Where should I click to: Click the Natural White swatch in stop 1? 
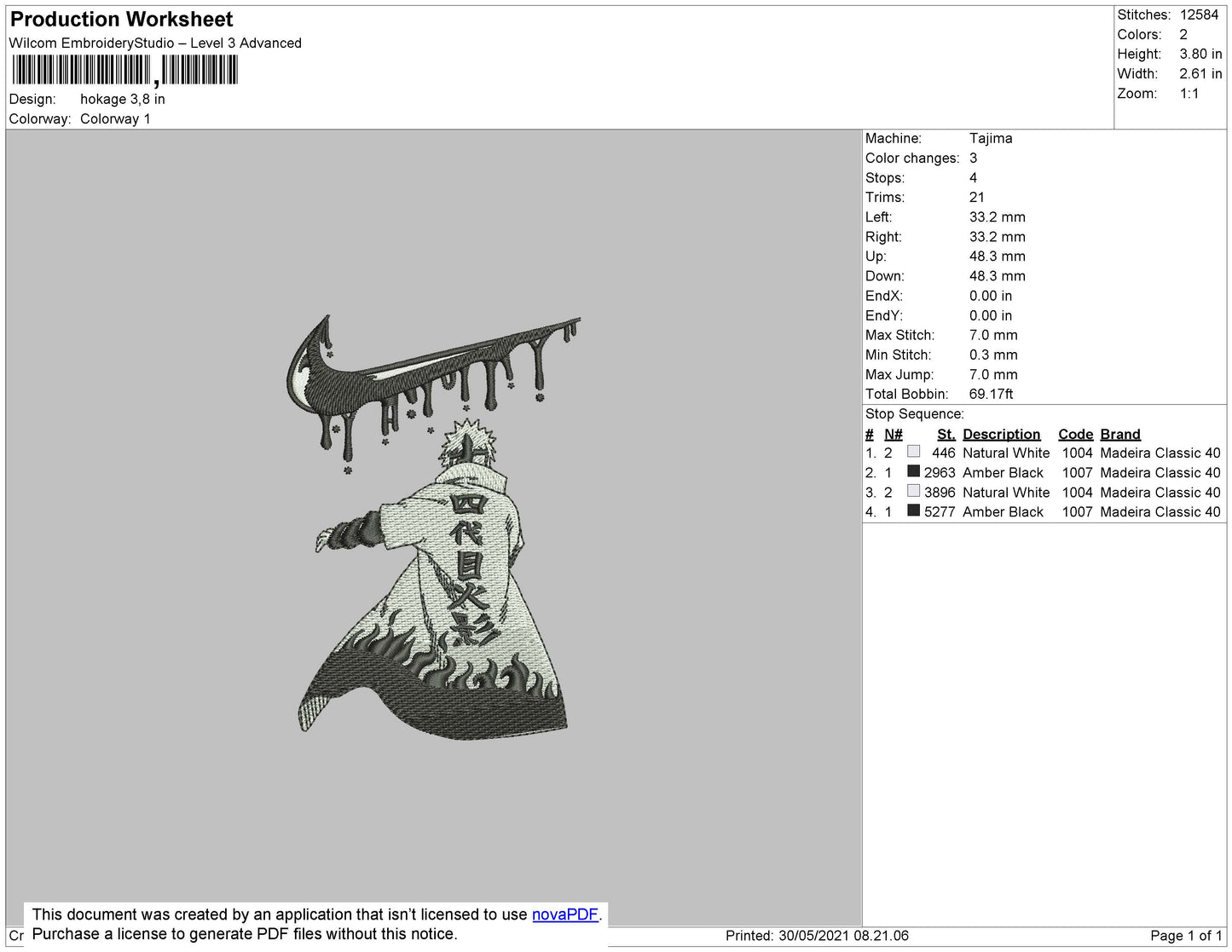click(x=913, y=452)
